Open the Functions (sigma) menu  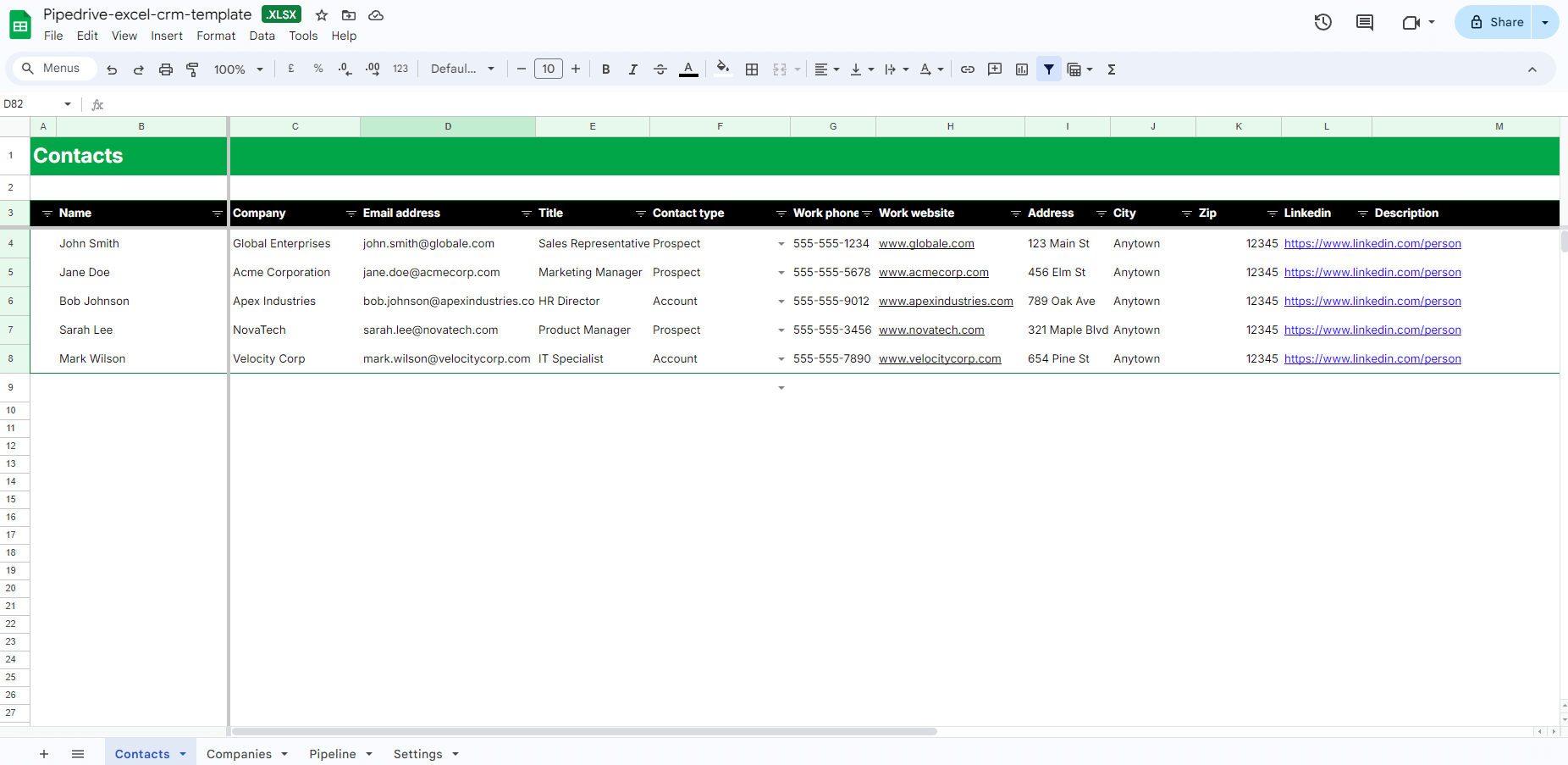(x=1111, y=69)
